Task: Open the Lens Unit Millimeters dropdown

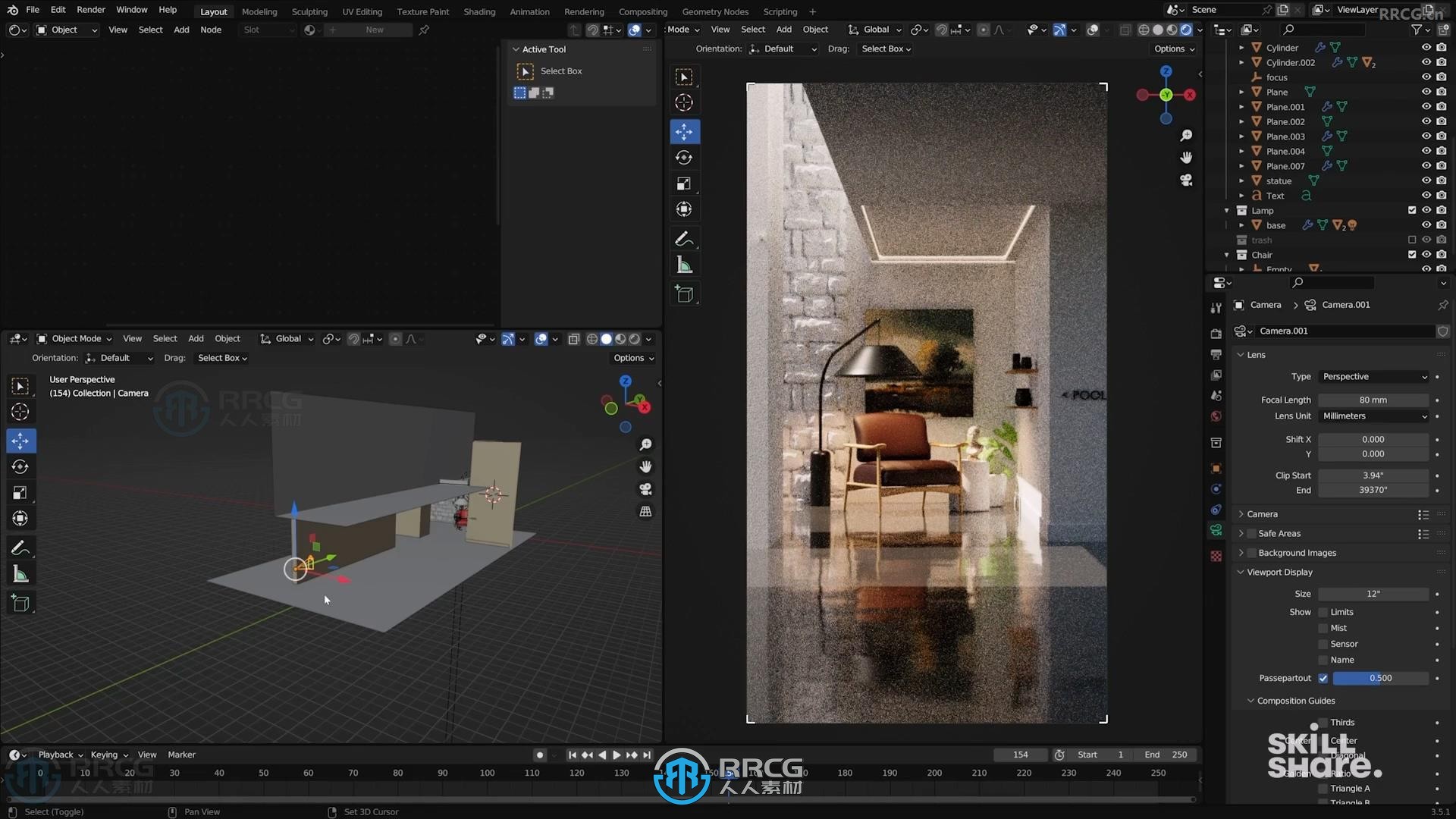Action: (x=1374, y=416)
